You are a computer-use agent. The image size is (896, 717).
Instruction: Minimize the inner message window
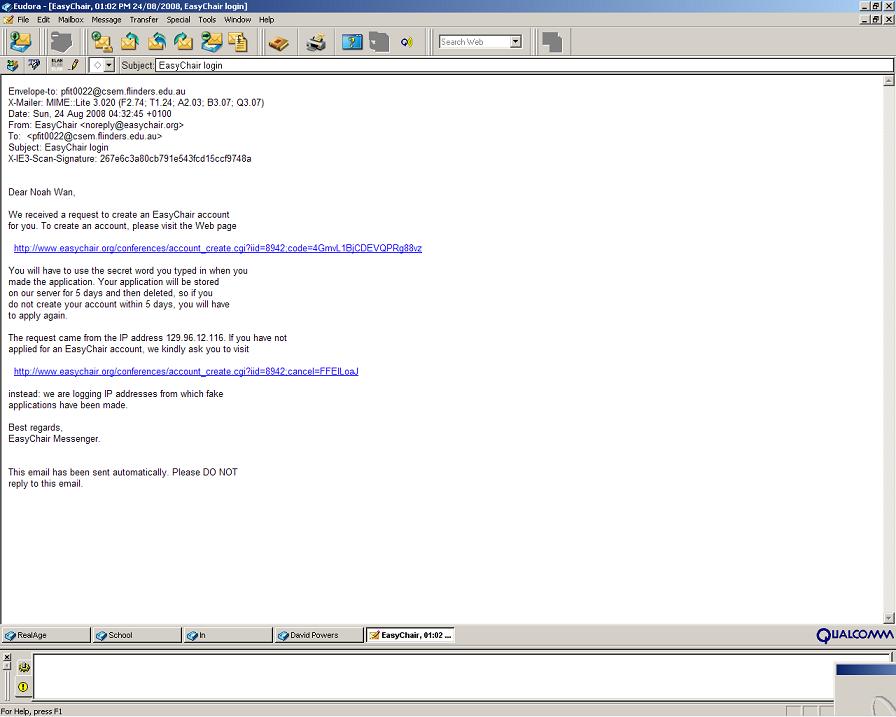click(x=865, y=19)
